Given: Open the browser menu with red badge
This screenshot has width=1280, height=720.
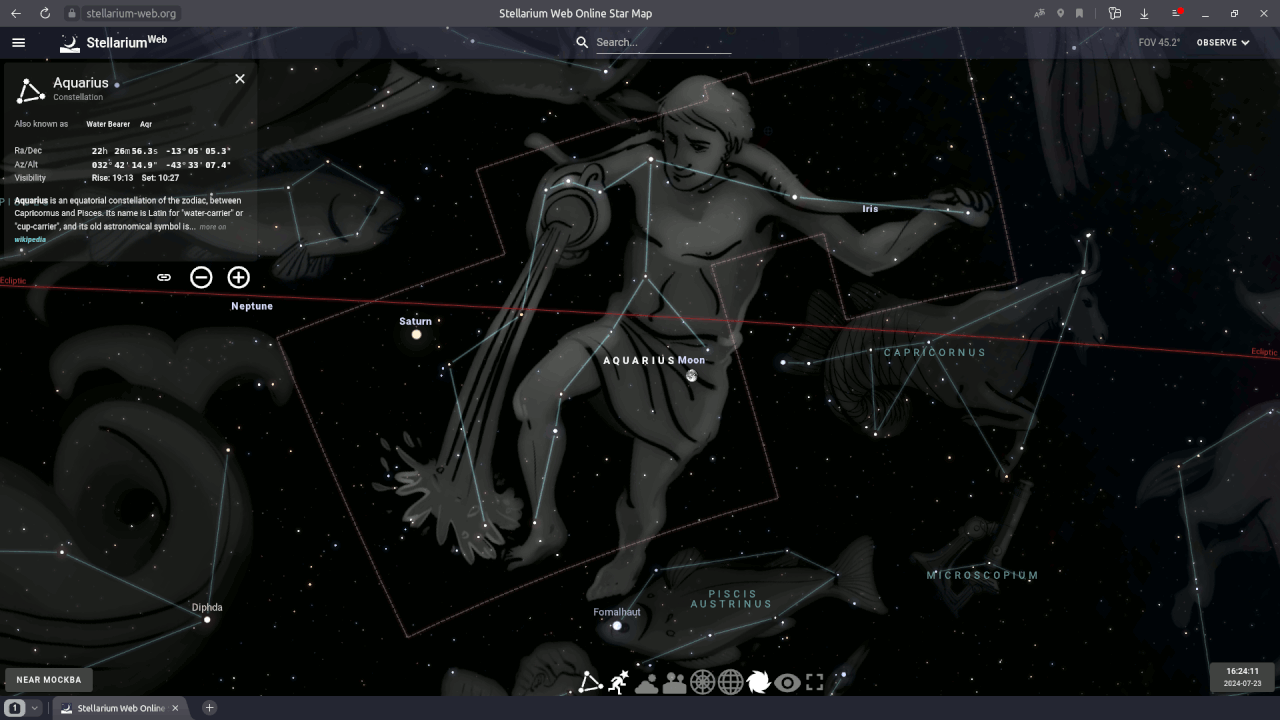Looking at the screenshot, I should 1177,13.
